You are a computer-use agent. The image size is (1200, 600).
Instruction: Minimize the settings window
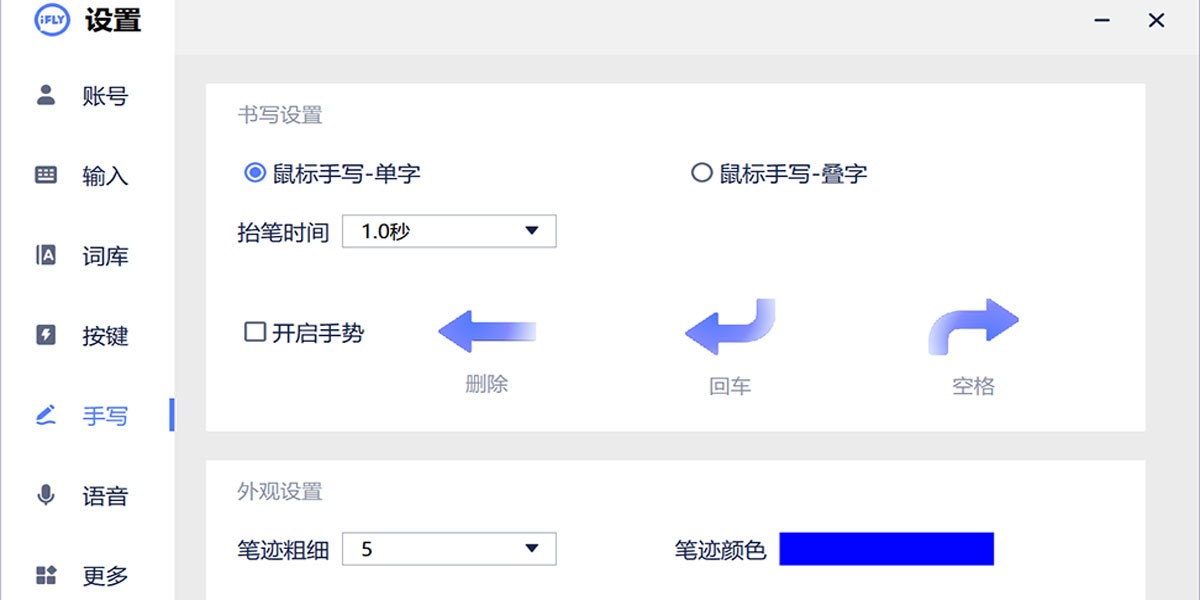pyautogui.click(x=1103, y=20)
